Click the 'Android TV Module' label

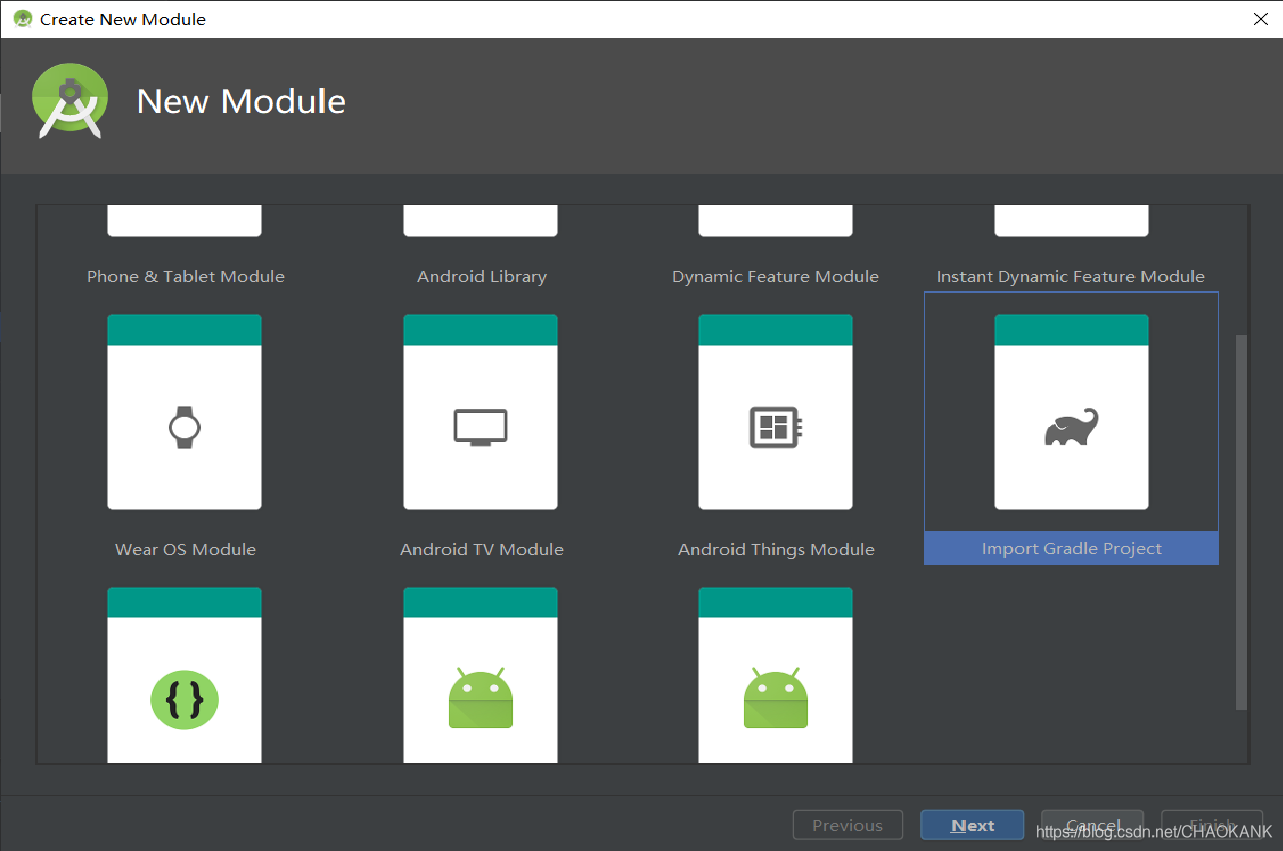(482, 549)
